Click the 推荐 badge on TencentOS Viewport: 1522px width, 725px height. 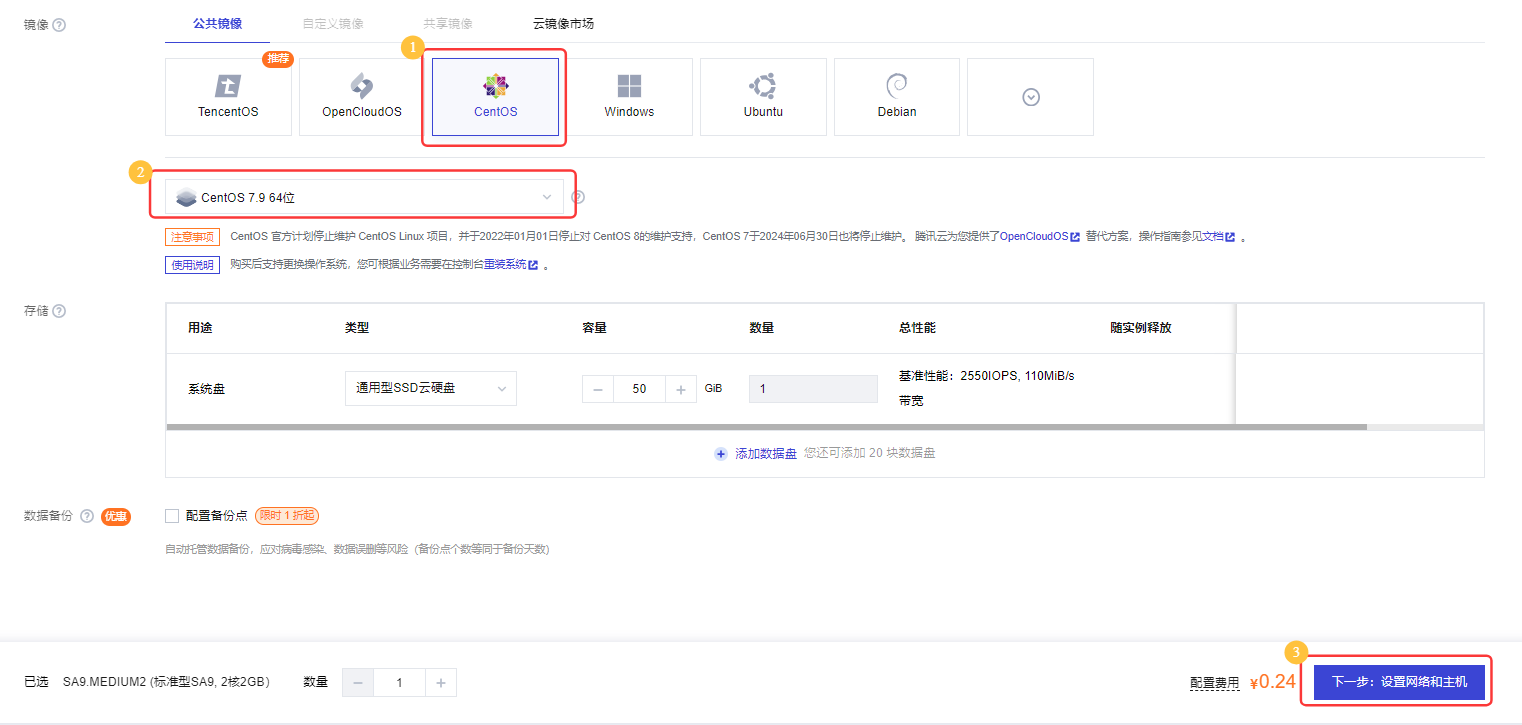tap(277, 59)
